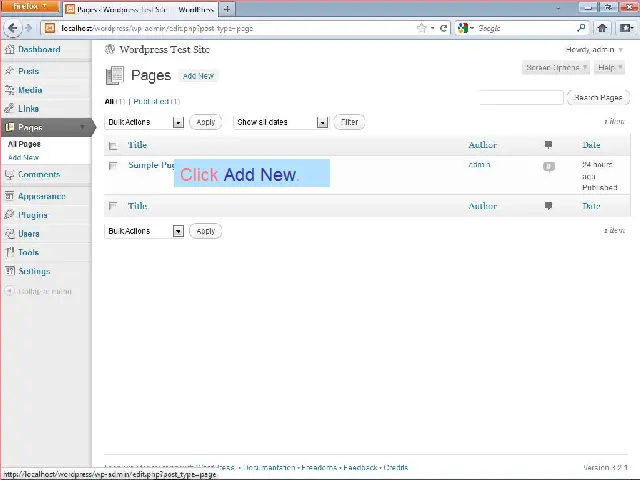Go forward with the browser Forward arrow
Viewport: 640px width, 480px height.
tap(28, 28)
